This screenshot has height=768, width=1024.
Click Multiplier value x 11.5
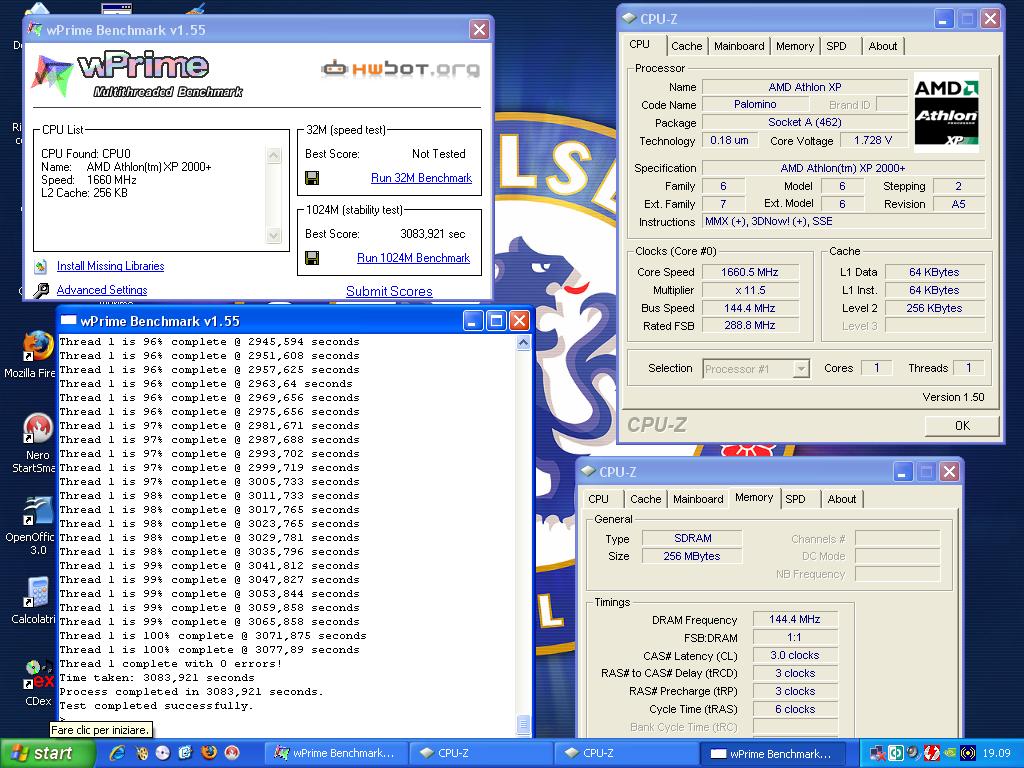click(750, 291)
